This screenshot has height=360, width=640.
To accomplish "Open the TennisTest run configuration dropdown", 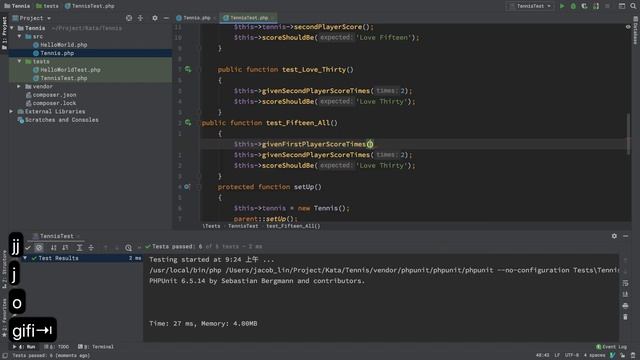I will (x=530, y=6).
